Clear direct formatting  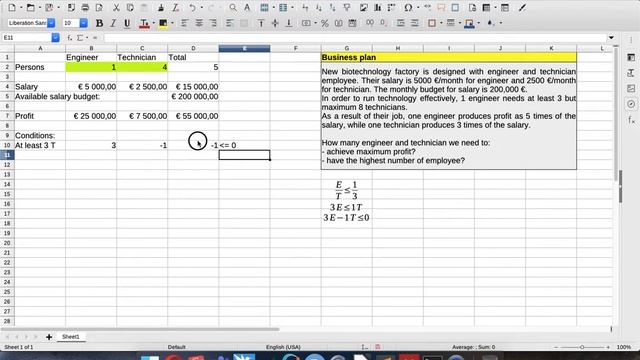pos(175,7)
